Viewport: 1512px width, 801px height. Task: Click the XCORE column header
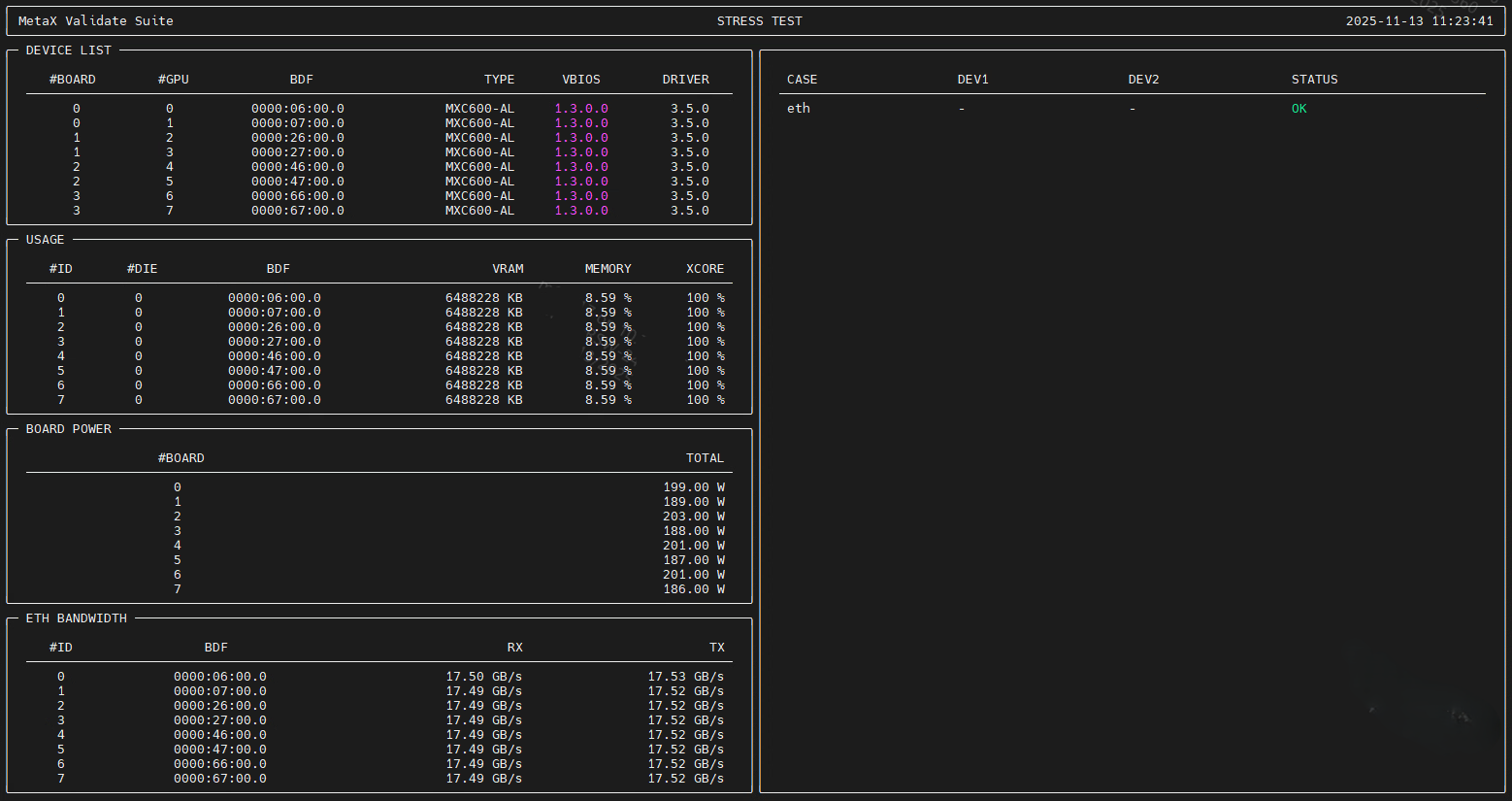(x=705, y=269)
